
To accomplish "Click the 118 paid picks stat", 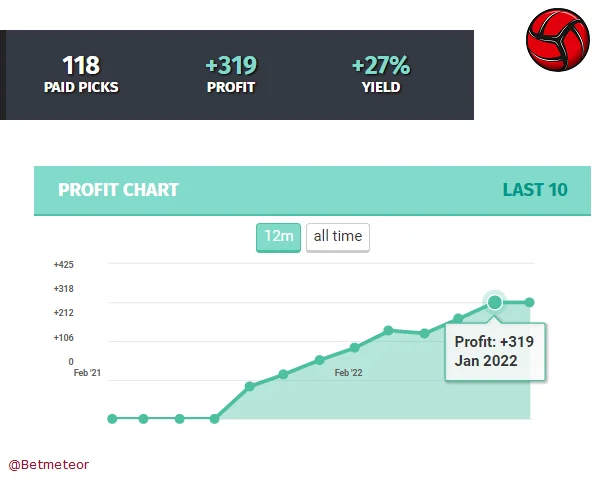I will tap(81, 75).
